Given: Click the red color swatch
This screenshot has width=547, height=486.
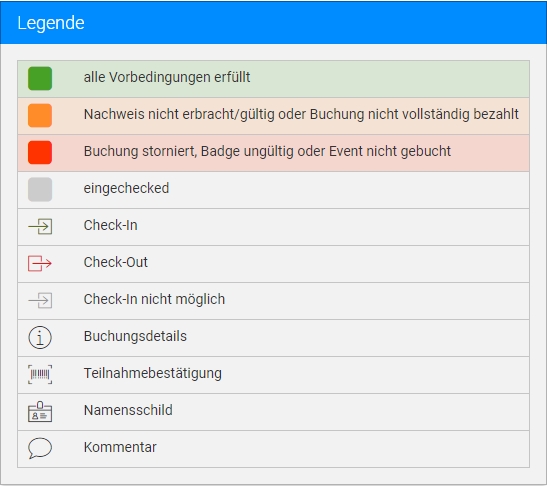Looking at the screenshot, I should (x=40, y=152).
